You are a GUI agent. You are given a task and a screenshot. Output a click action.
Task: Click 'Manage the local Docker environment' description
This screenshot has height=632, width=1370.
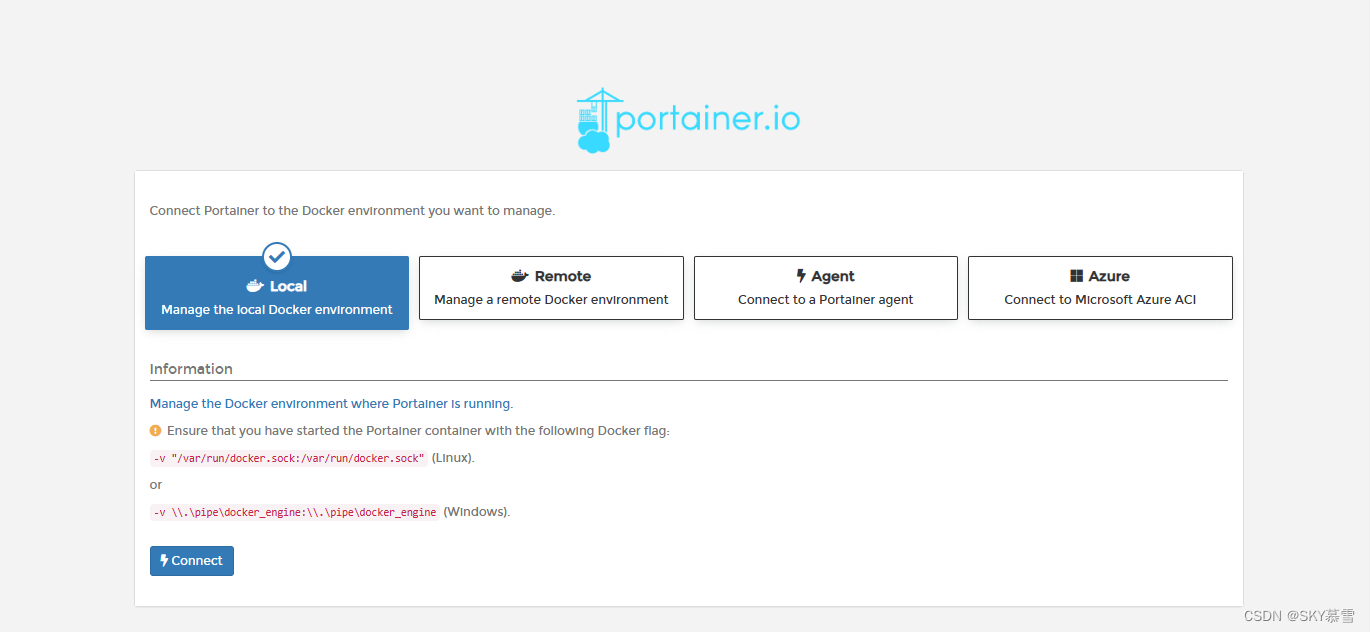tap(277, 310)
